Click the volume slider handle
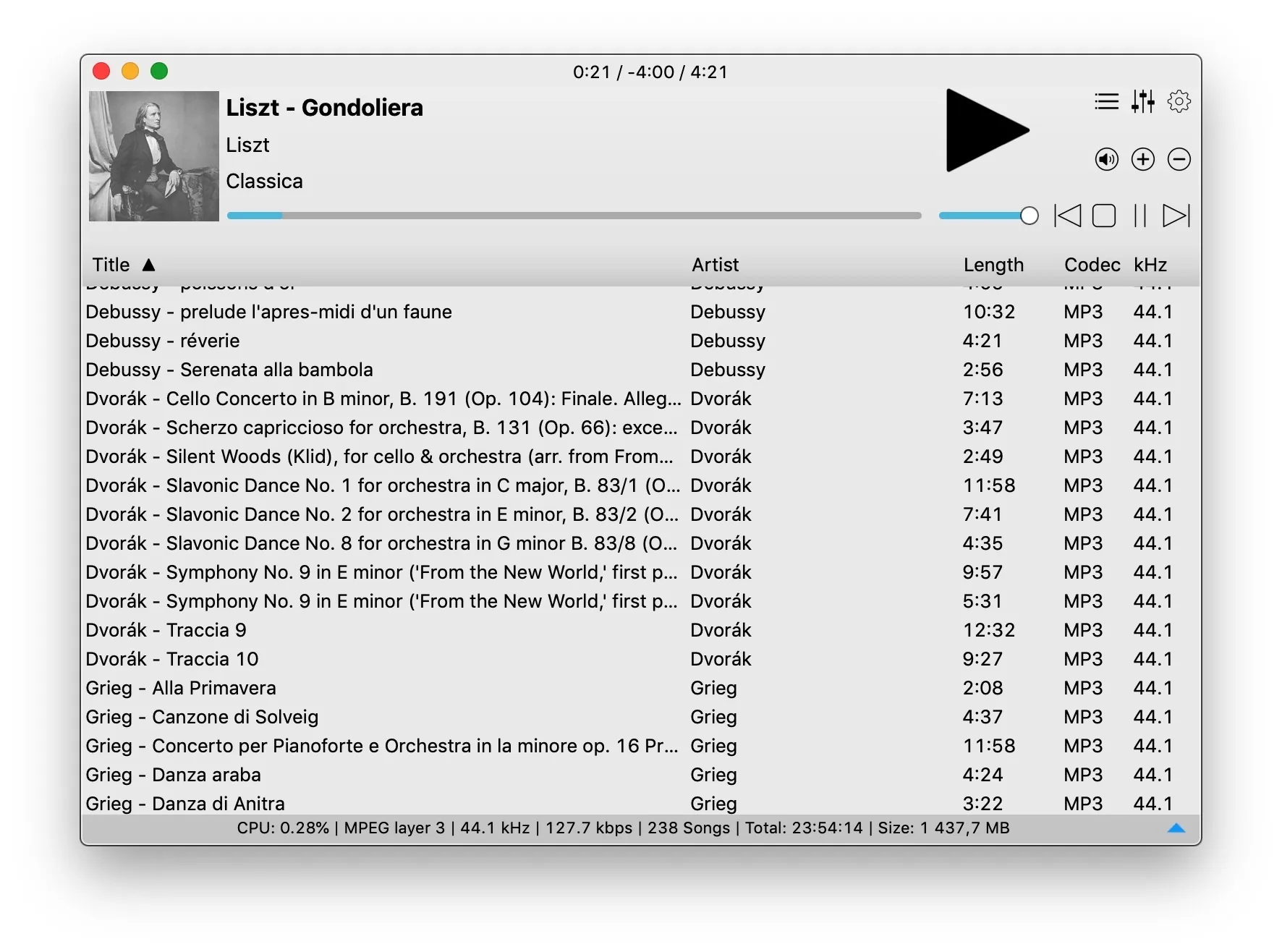 point(1028,215)
